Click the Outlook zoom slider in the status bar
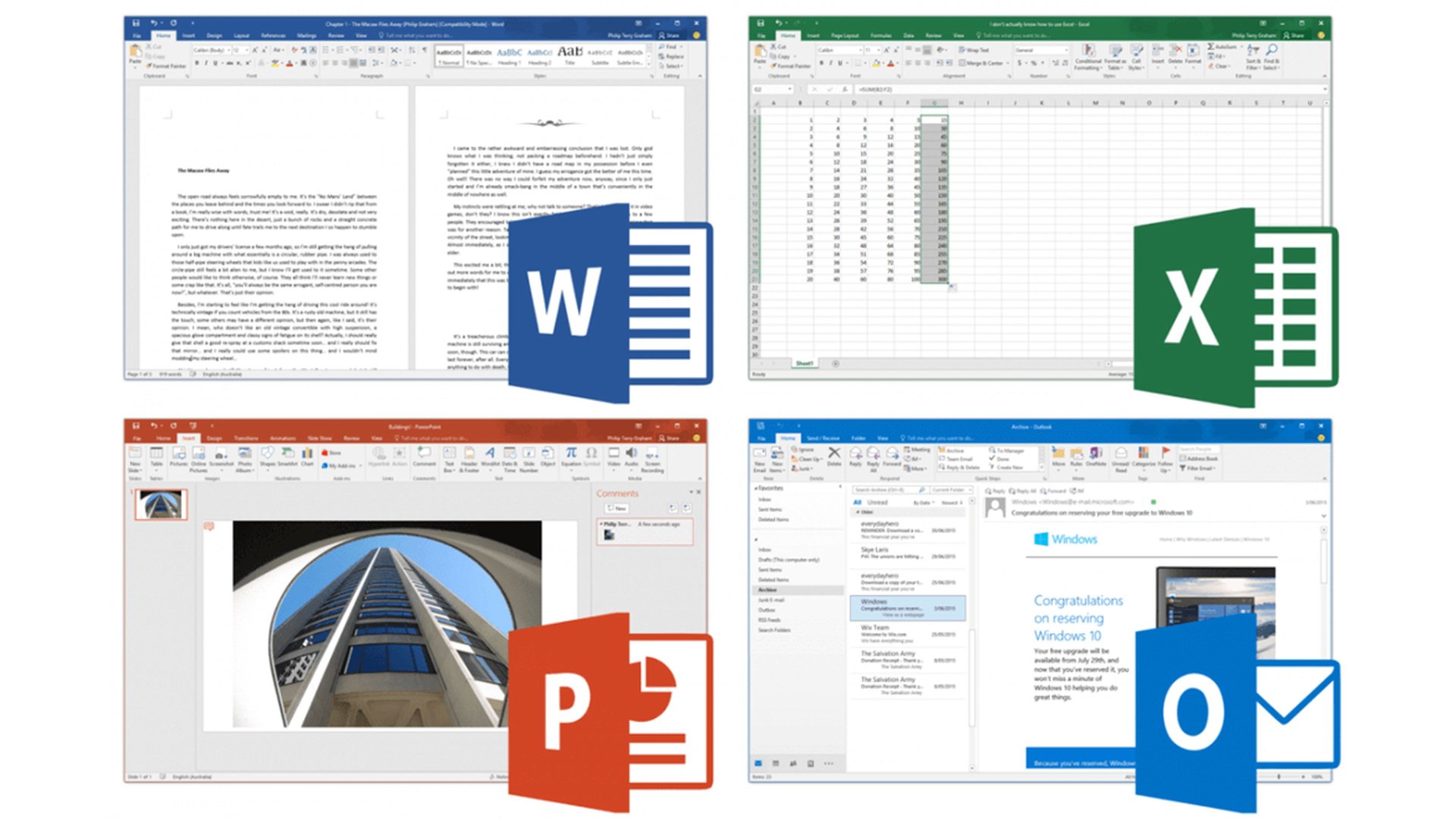Image resolution: width=1456 pixels, height=819 pixels. (1279, 777)
